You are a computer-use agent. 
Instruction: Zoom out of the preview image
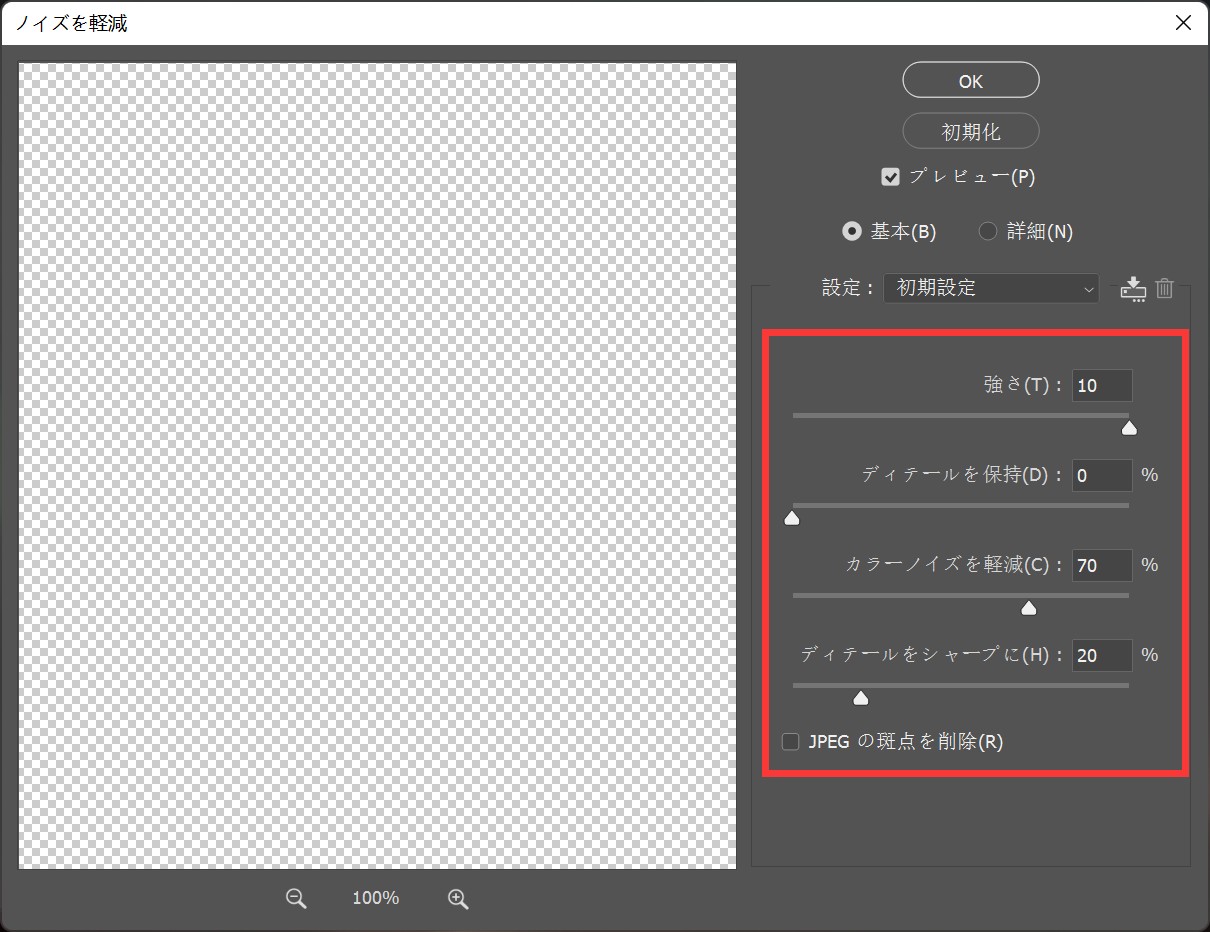coord(295,898)
